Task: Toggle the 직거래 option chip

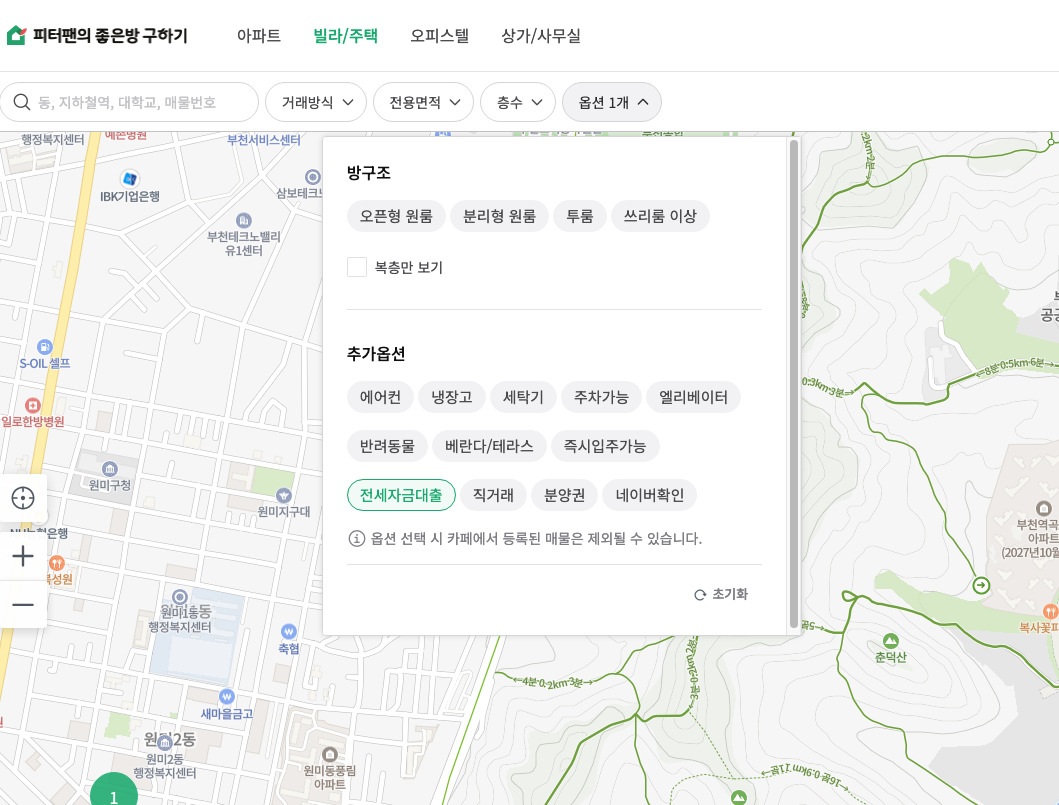Action: point(493,495)
